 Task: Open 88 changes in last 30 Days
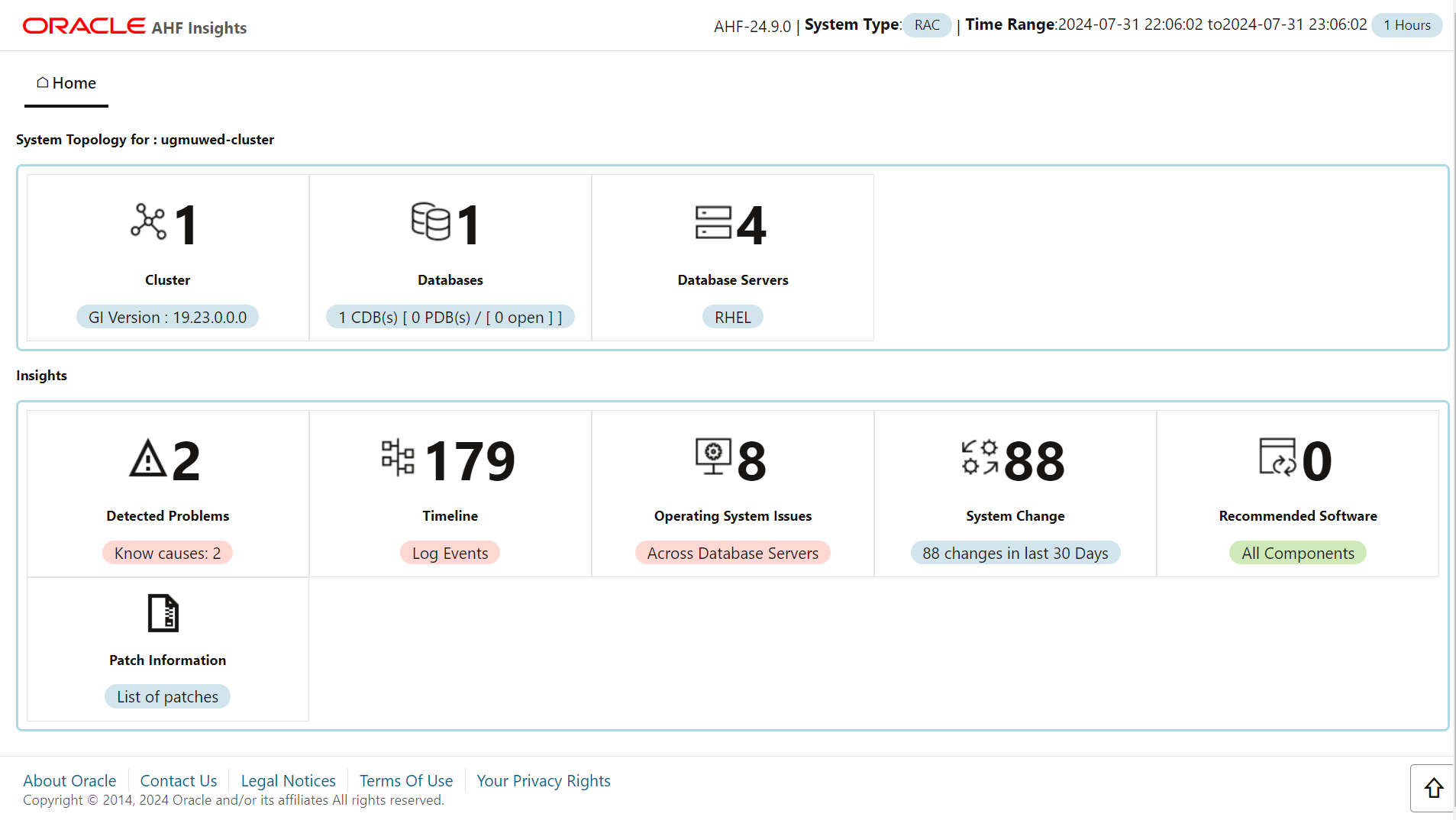pos(1015,553)
